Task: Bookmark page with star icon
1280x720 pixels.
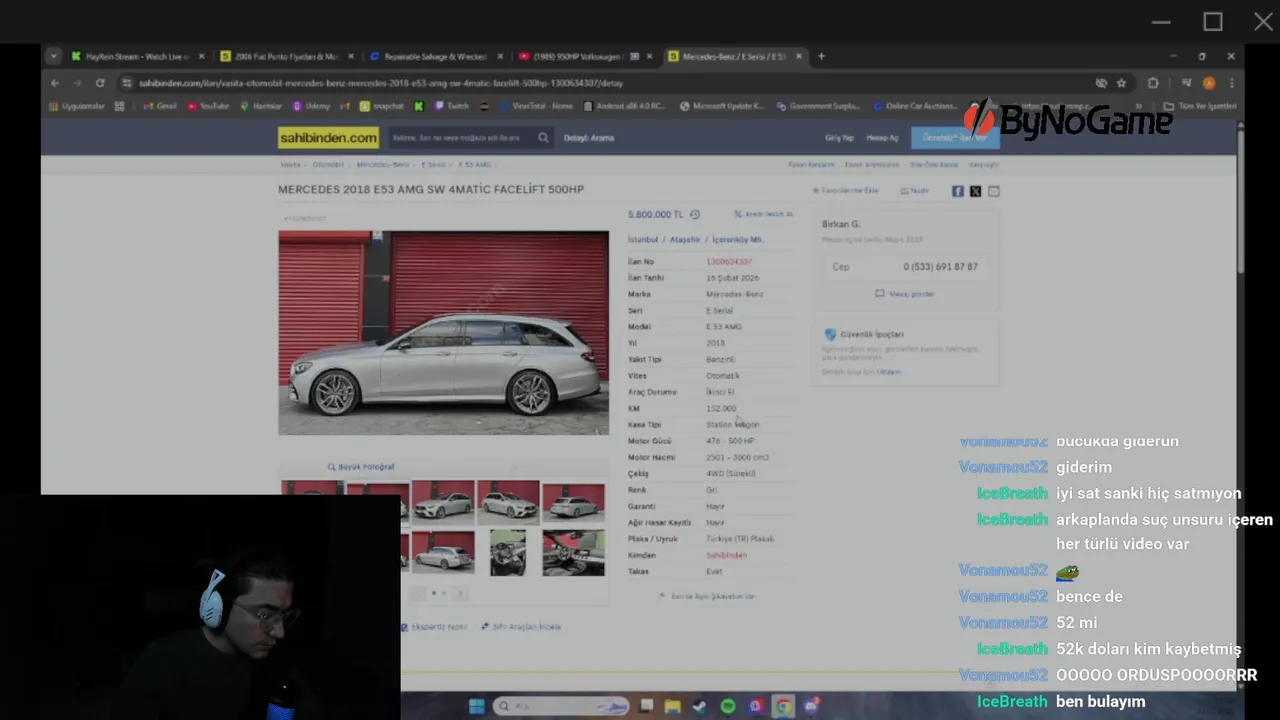Action: pos(1121,83)
